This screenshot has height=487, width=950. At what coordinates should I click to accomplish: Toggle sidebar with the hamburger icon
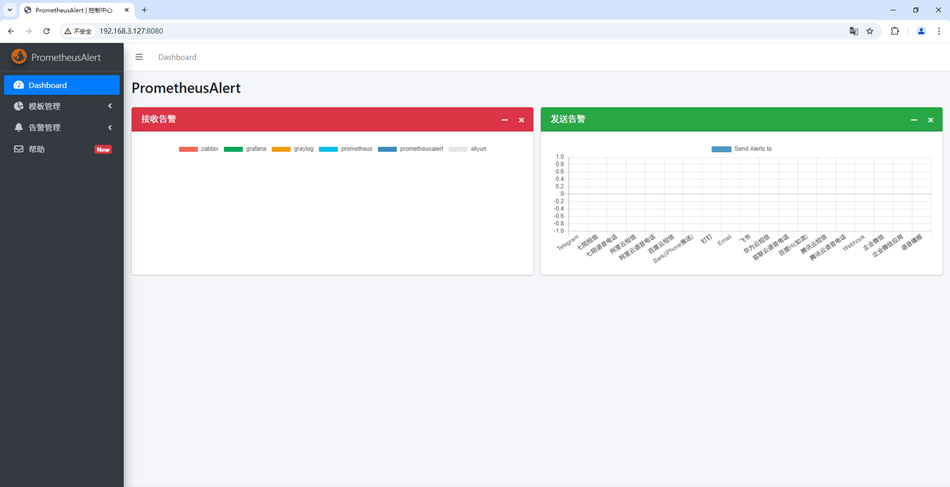click(x=139, y=57)
